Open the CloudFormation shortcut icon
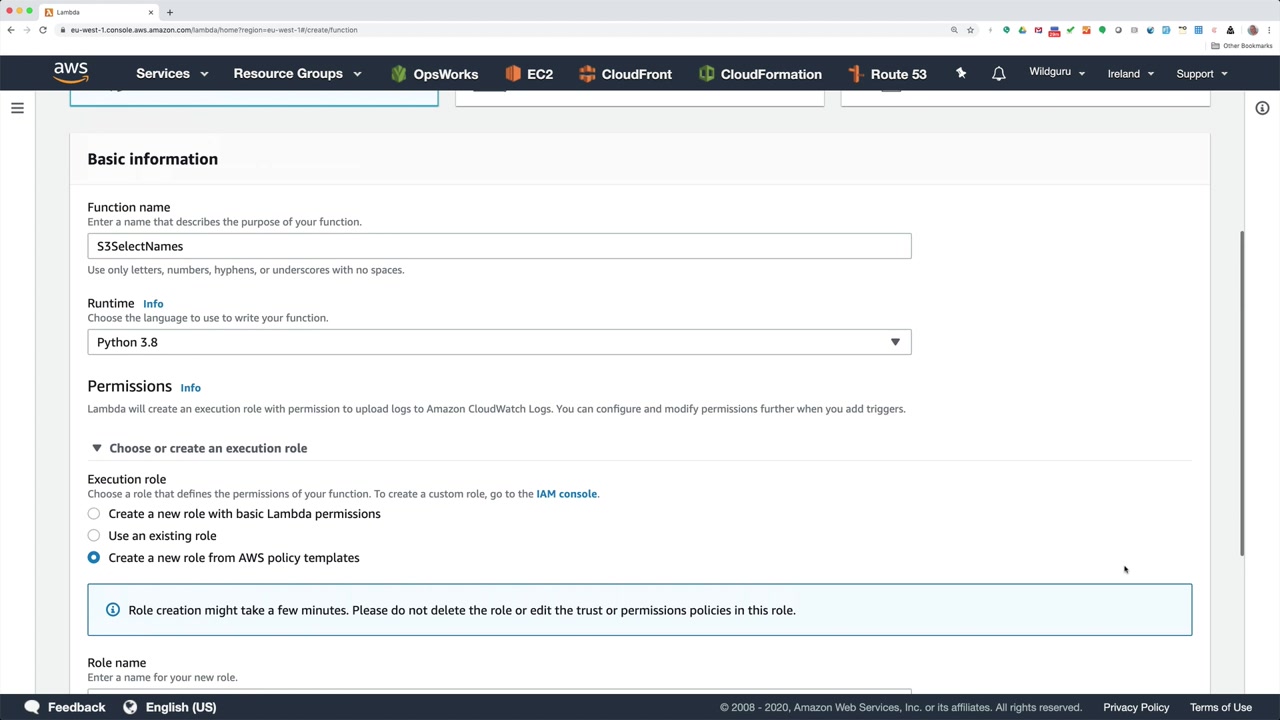Screen dimensions: 1280x720 [707, 74]
